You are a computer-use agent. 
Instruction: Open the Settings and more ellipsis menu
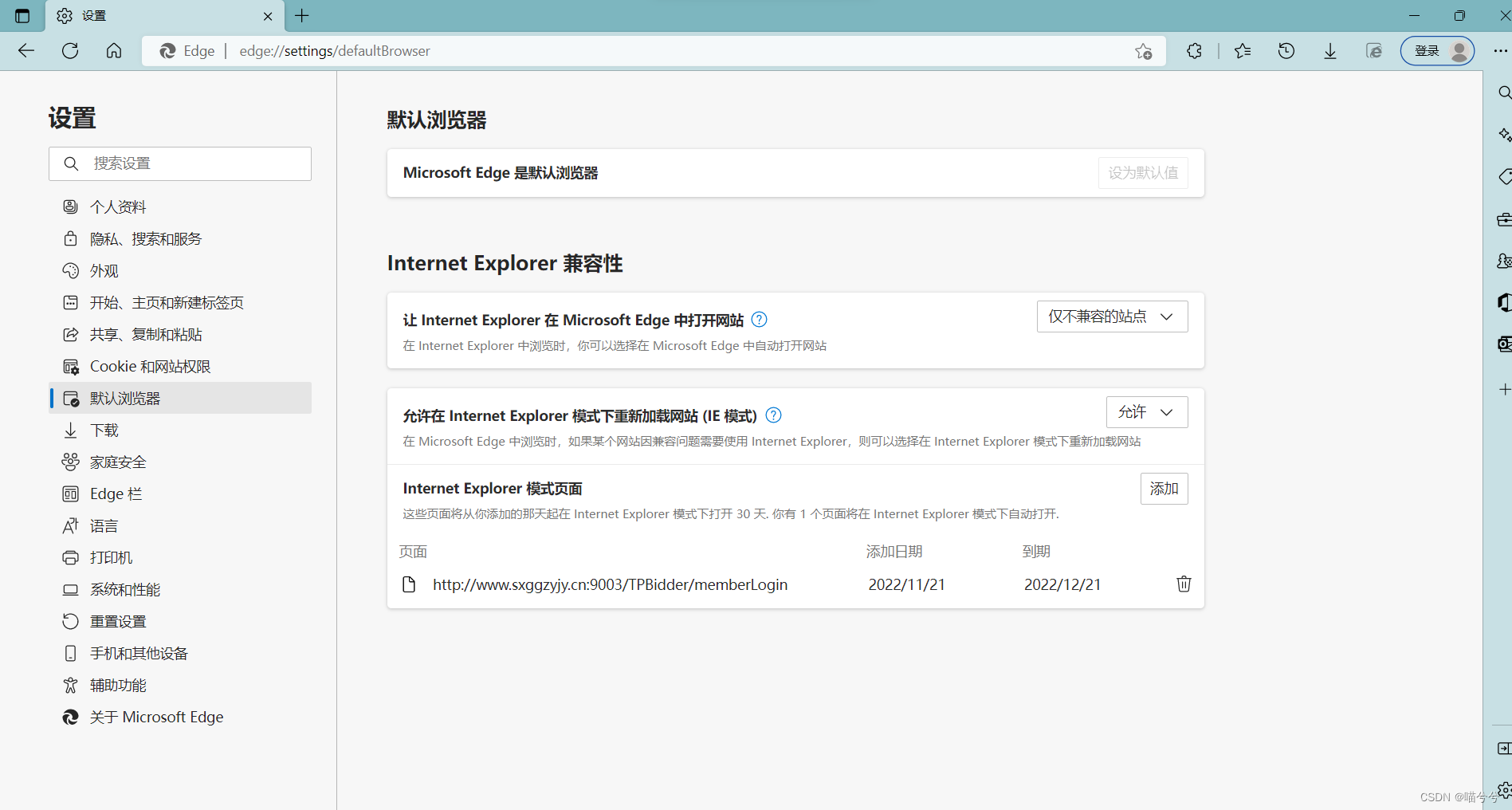[1500, 51]
